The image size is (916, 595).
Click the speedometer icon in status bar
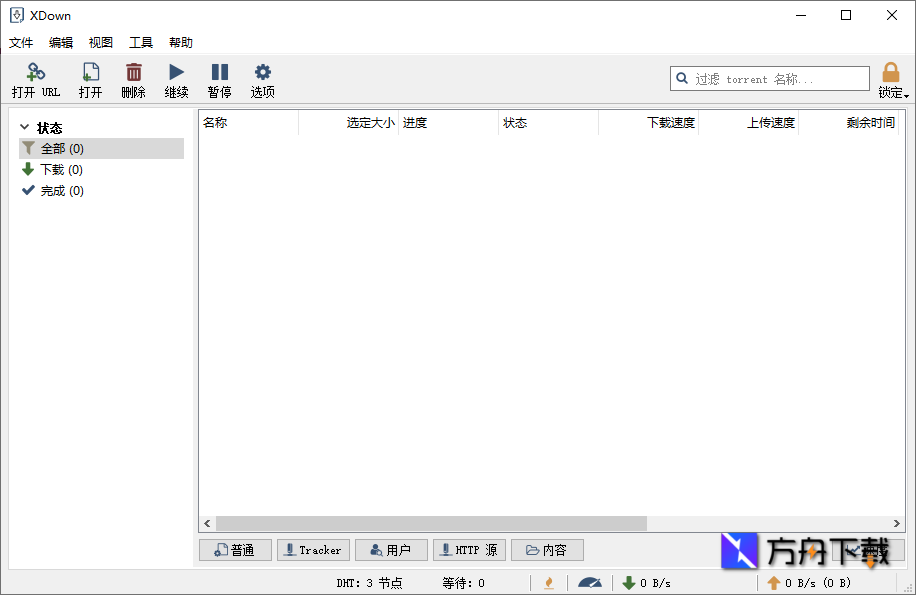pyautogui.click(x=590, y=582)
